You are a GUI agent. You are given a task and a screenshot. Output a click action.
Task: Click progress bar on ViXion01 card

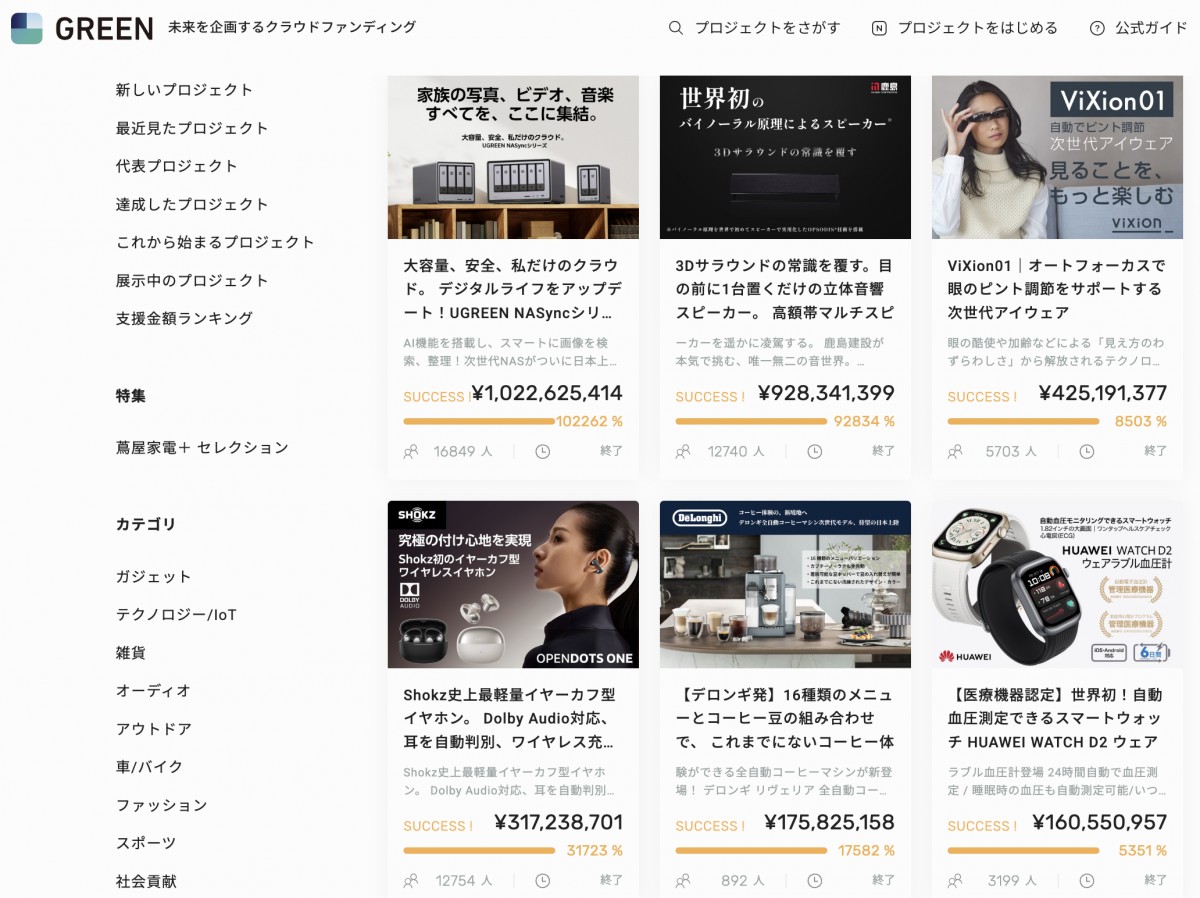[1023, 421]
